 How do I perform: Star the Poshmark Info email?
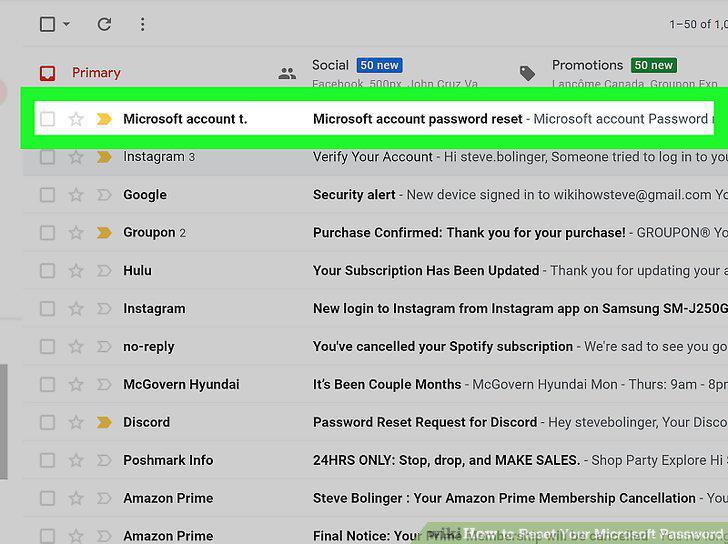(x=76, y=460)
